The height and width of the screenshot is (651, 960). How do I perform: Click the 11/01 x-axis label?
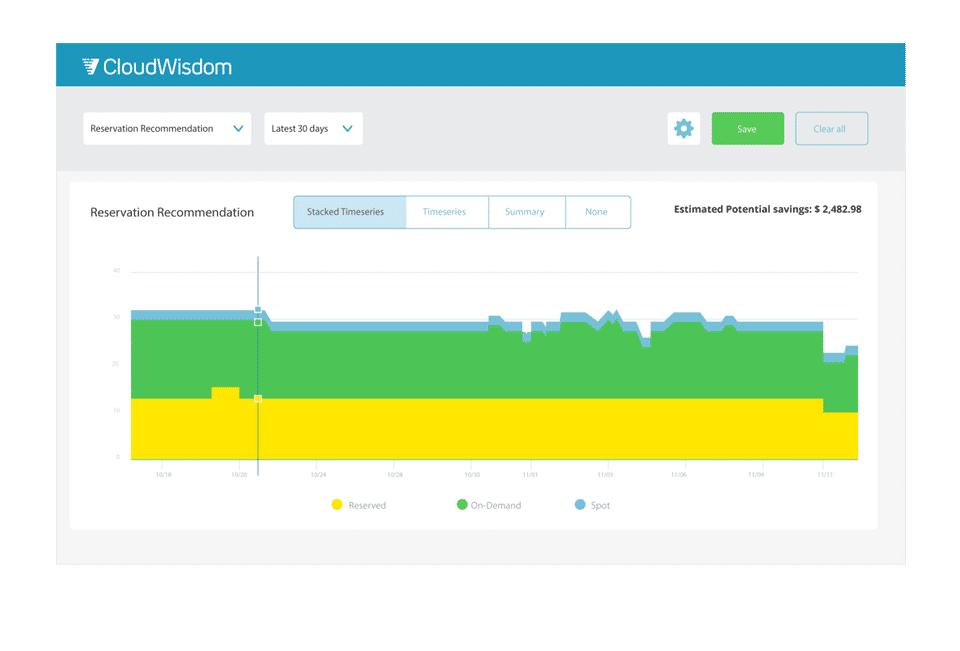530,475
